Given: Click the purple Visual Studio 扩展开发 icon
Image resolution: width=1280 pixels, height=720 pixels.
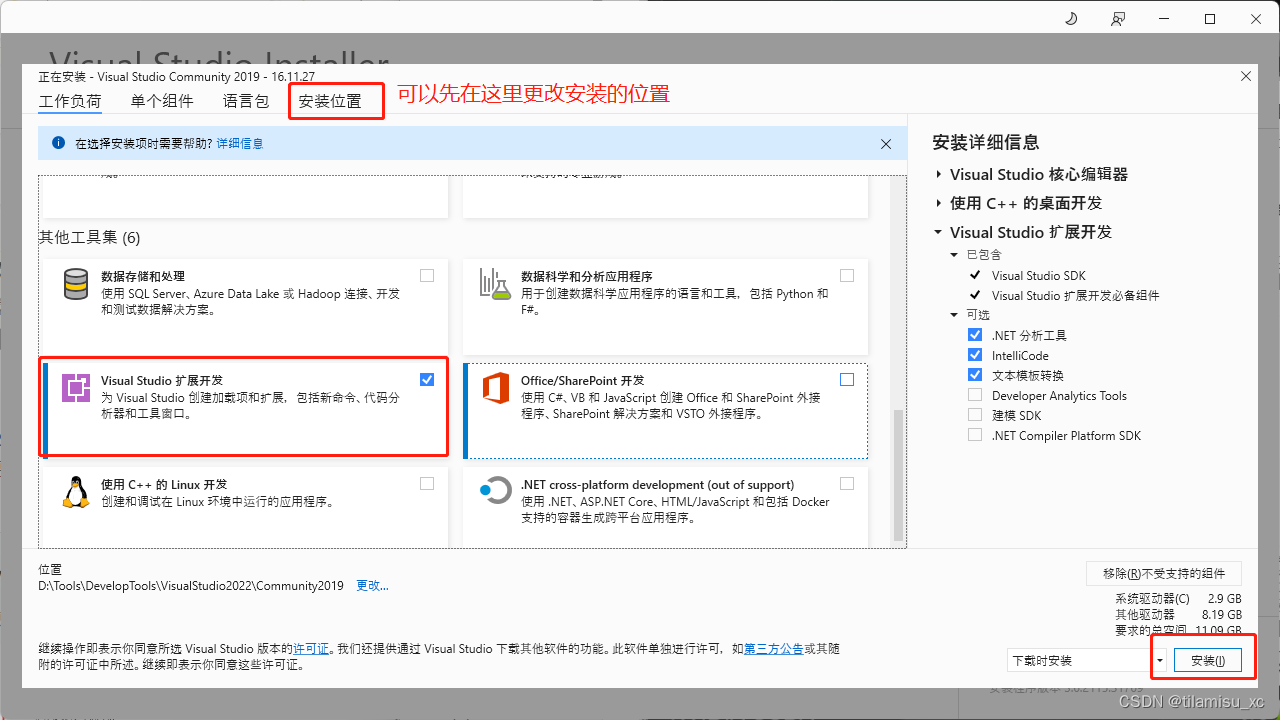Looking at the screenshot, I should (x=76, y=387).
